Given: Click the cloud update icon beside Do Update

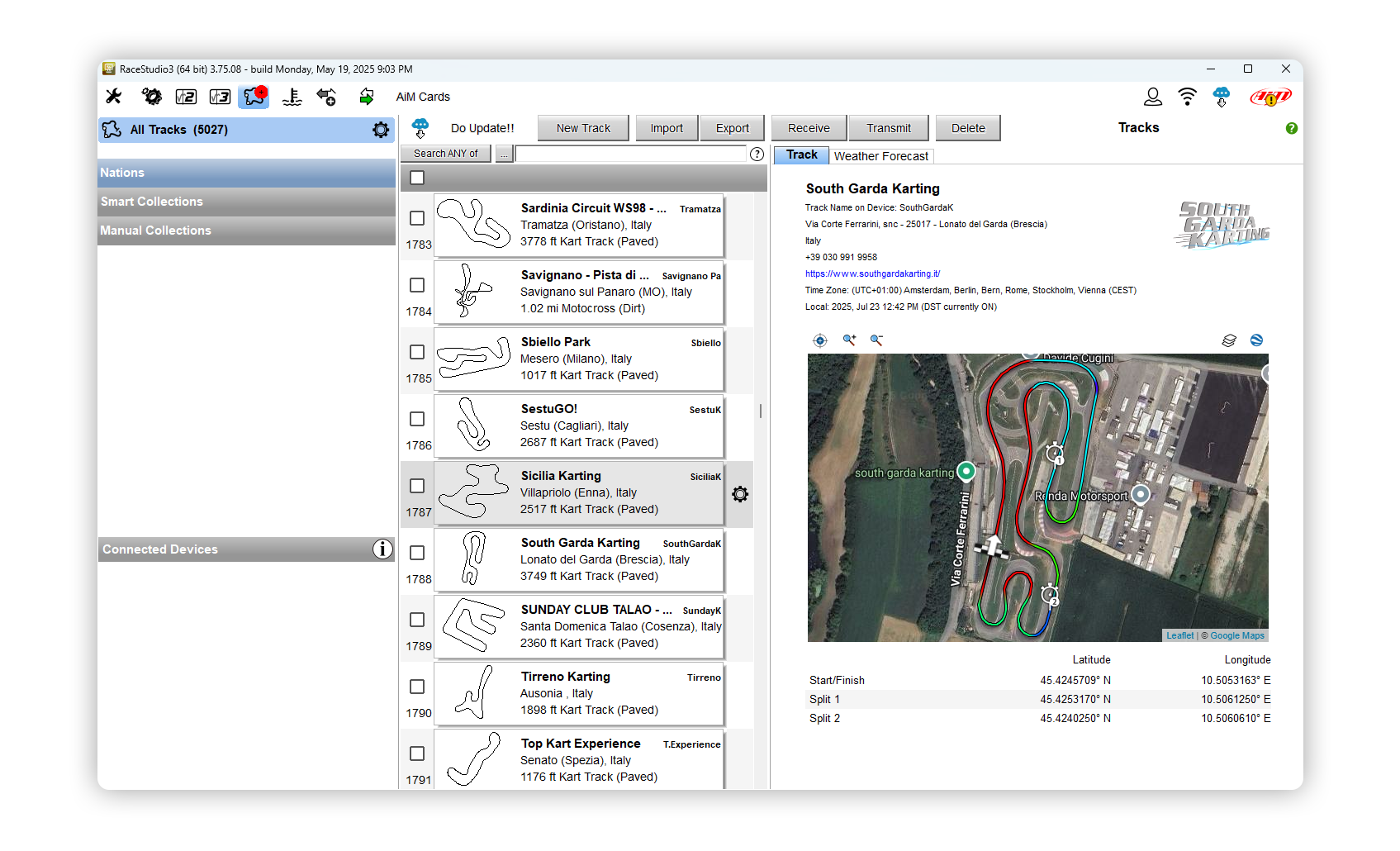Looking at the screenshot, I should [420, 128].
